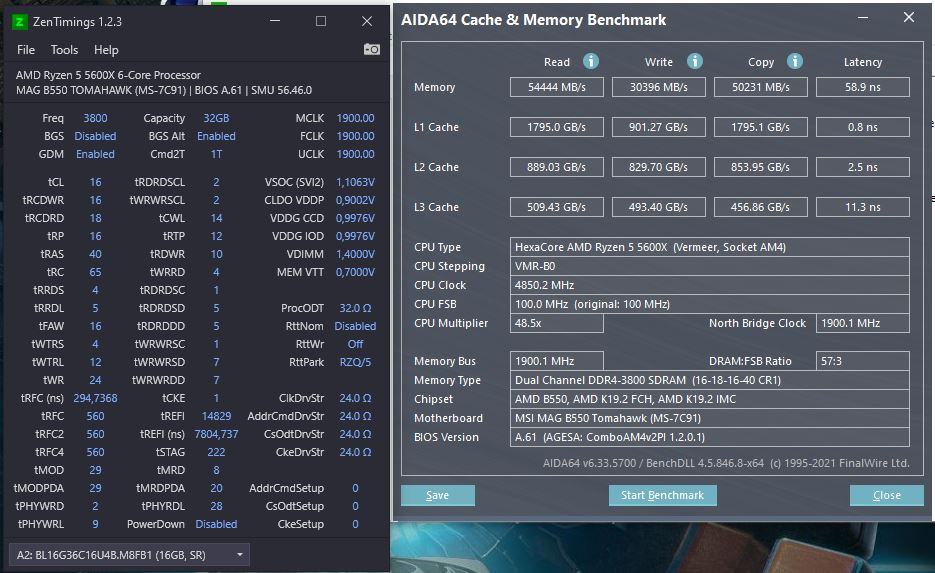Click the VDIMM value 1,4000V
This screenshot has width=935, height=573.
(355, 254)
